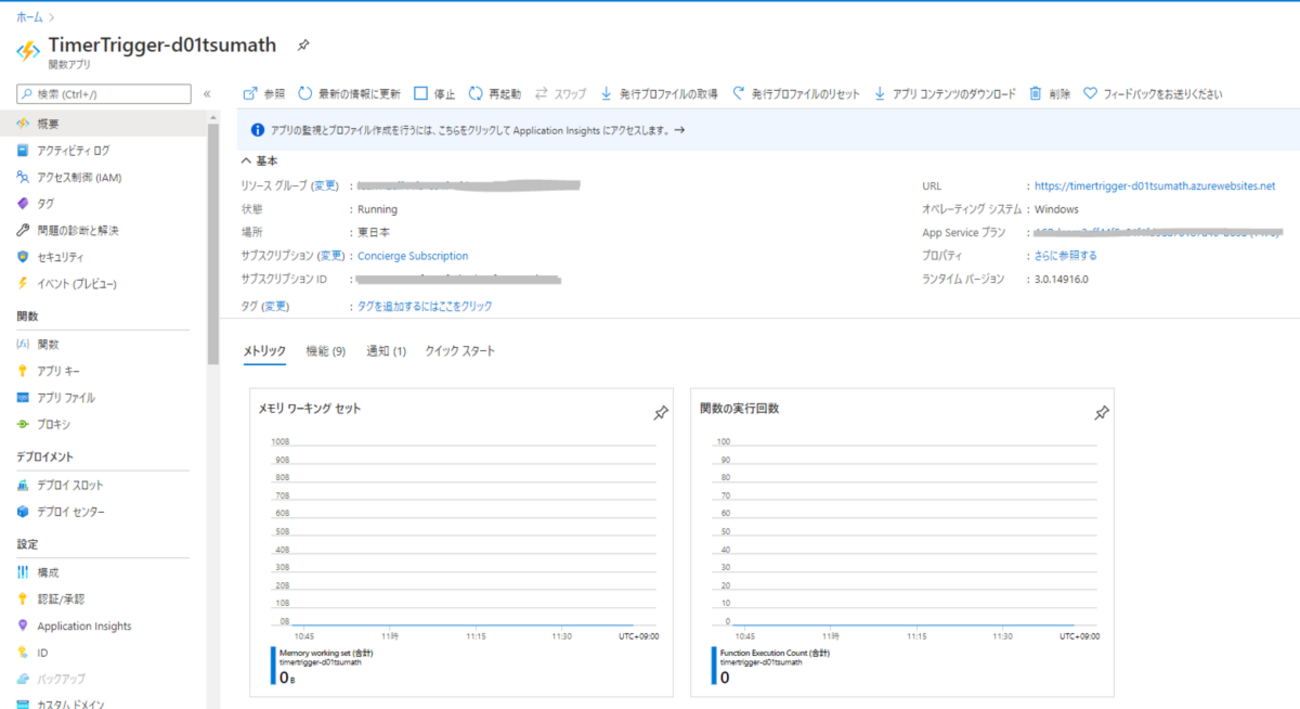Open the 通知 (1) tab
Viewport: 1300px width, 709px height.
[x=386, y=351]
